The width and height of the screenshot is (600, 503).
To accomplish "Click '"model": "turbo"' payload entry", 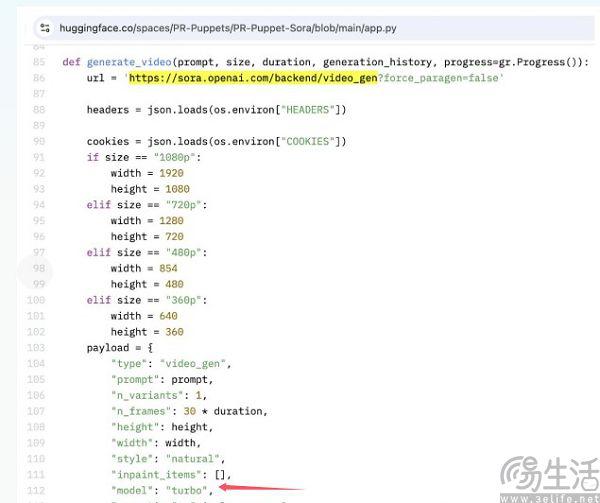I will pyautogui.click(x=162, y=490).
